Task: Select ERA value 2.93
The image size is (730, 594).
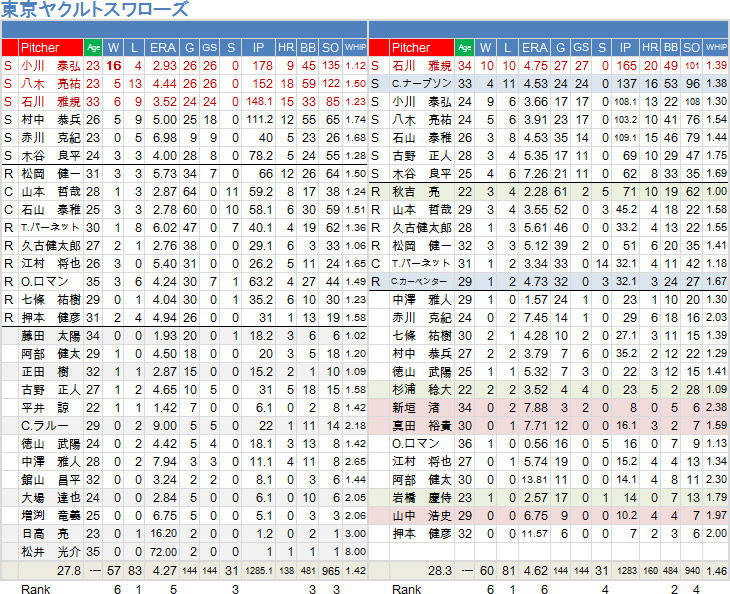Action: pyautogui.click(x=164, y=66)
